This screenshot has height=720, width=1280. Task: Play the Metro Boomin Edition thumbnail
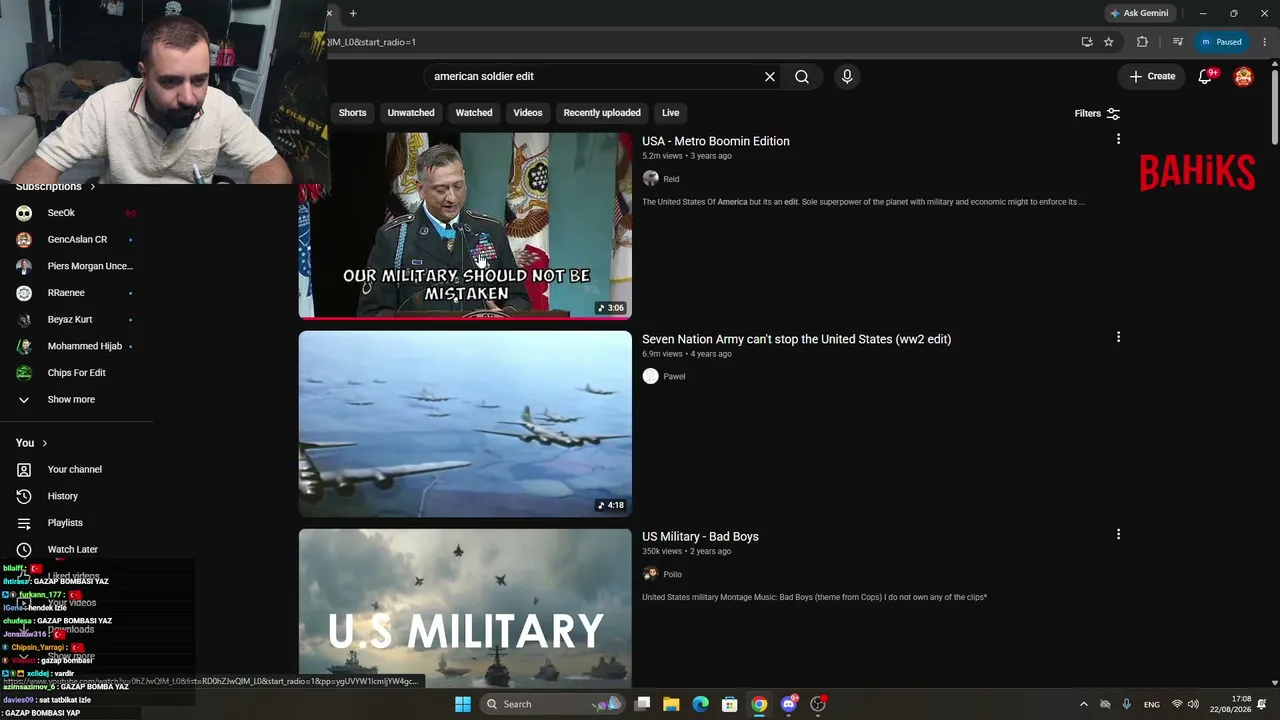[465, 225]
